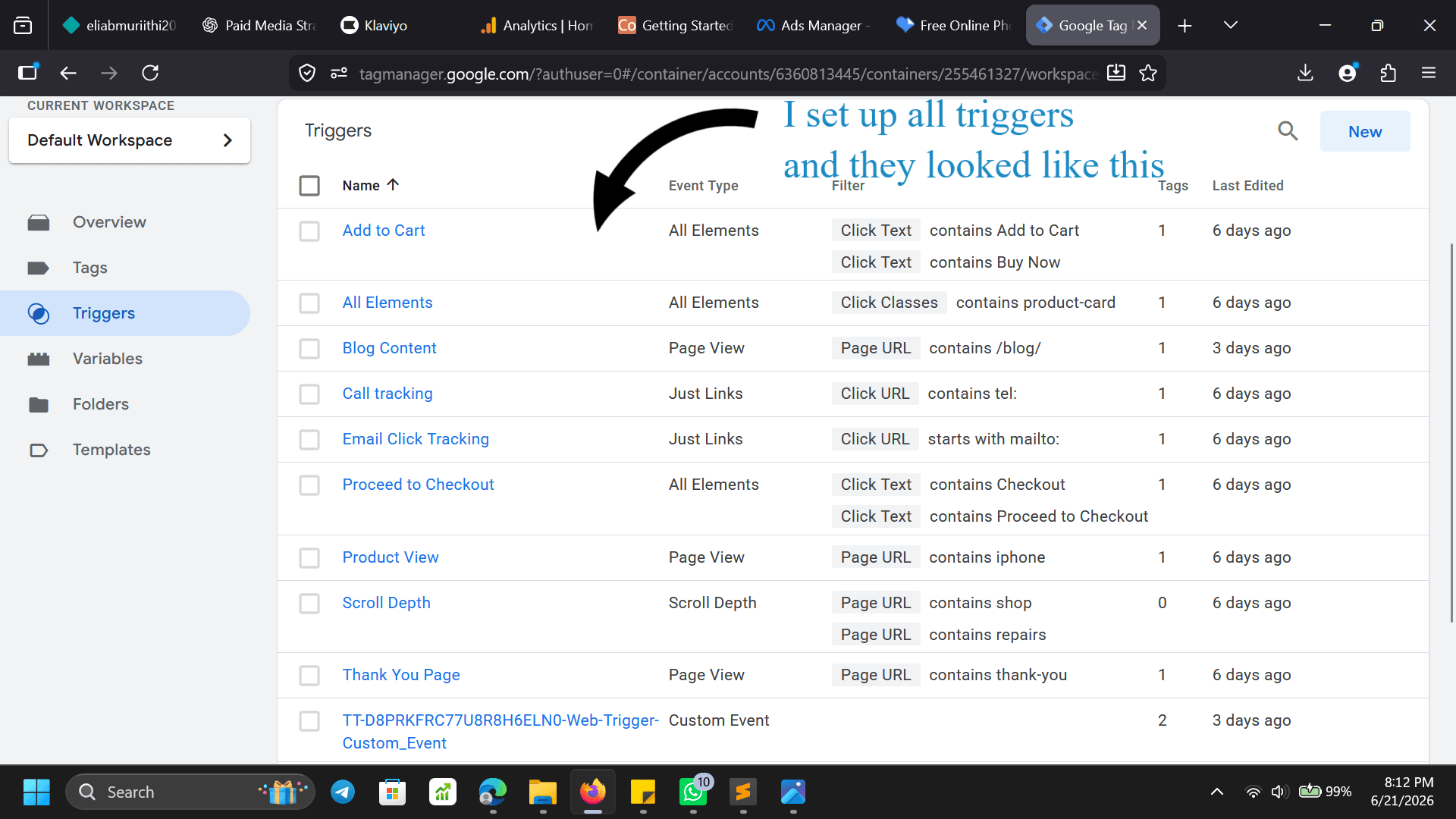This screenshot has height=819, width=1456.
Task: Sort triggers by Name column arrow
Action: [x=393, y=184]
